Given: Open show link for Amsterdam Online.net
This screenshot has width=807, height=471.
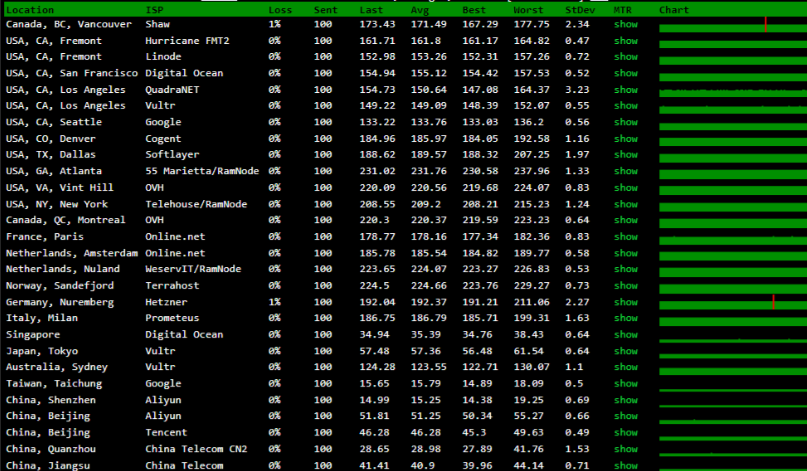Looking at the screenshot, I should (x=625, y=253).
